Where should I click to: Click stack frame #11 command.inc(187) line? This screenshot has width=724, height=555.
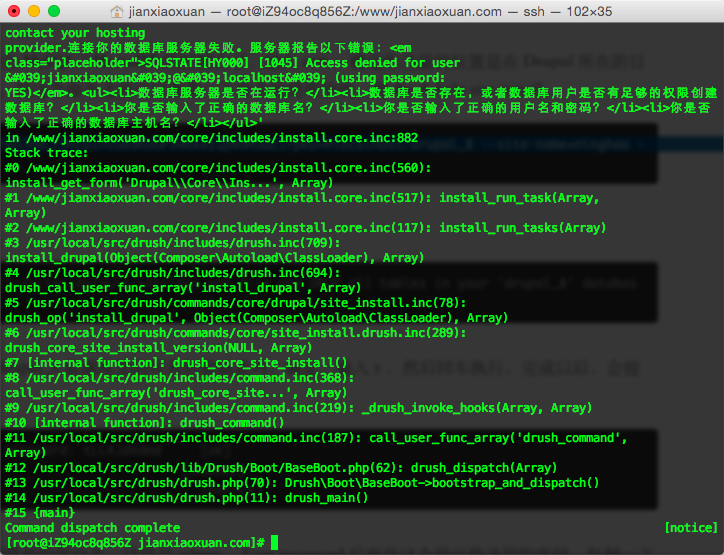tap(316, 438)
